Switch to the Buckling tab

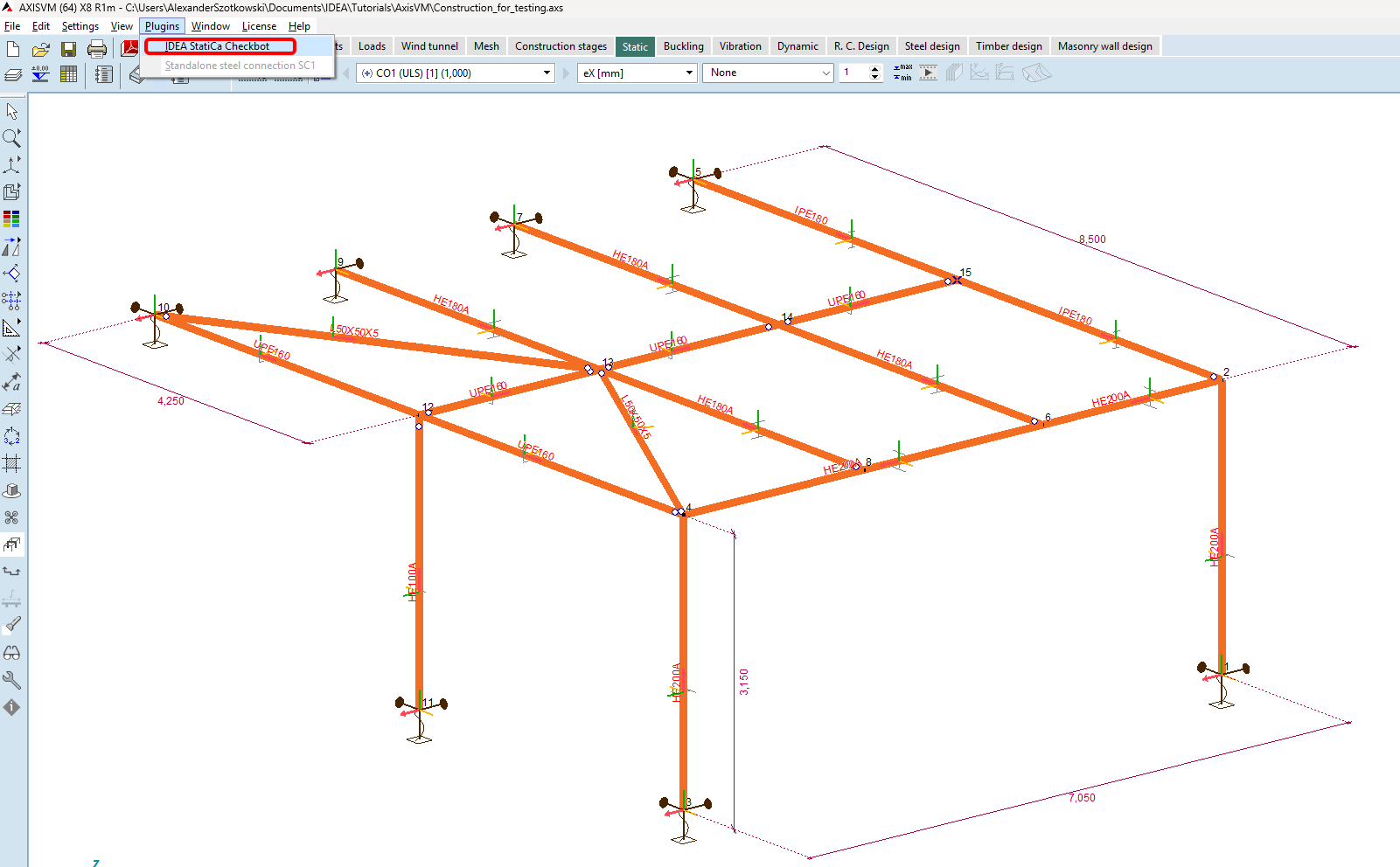click(x=683, y=46)
